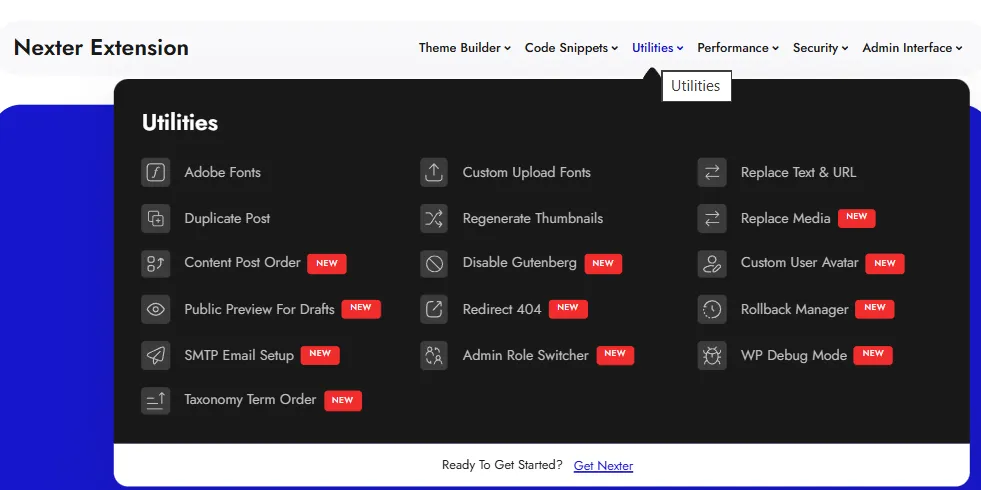The image size is (981, 490).
Task: Click the Content Post Order icon
Action: 155,263
